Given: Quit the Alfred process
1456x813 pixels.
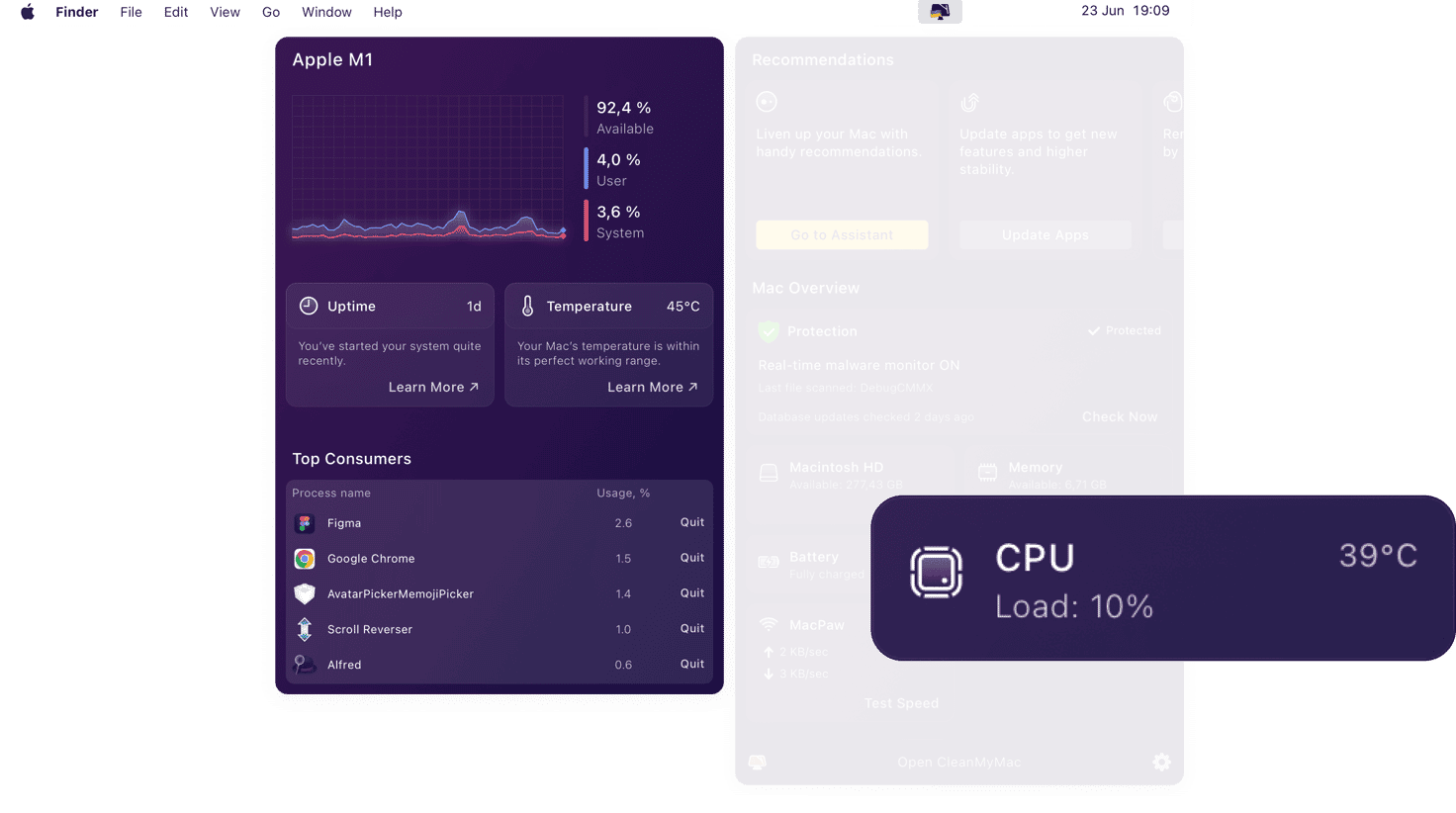Looking at the screenshot, I should pyautogui.click(x=692, y=665).
